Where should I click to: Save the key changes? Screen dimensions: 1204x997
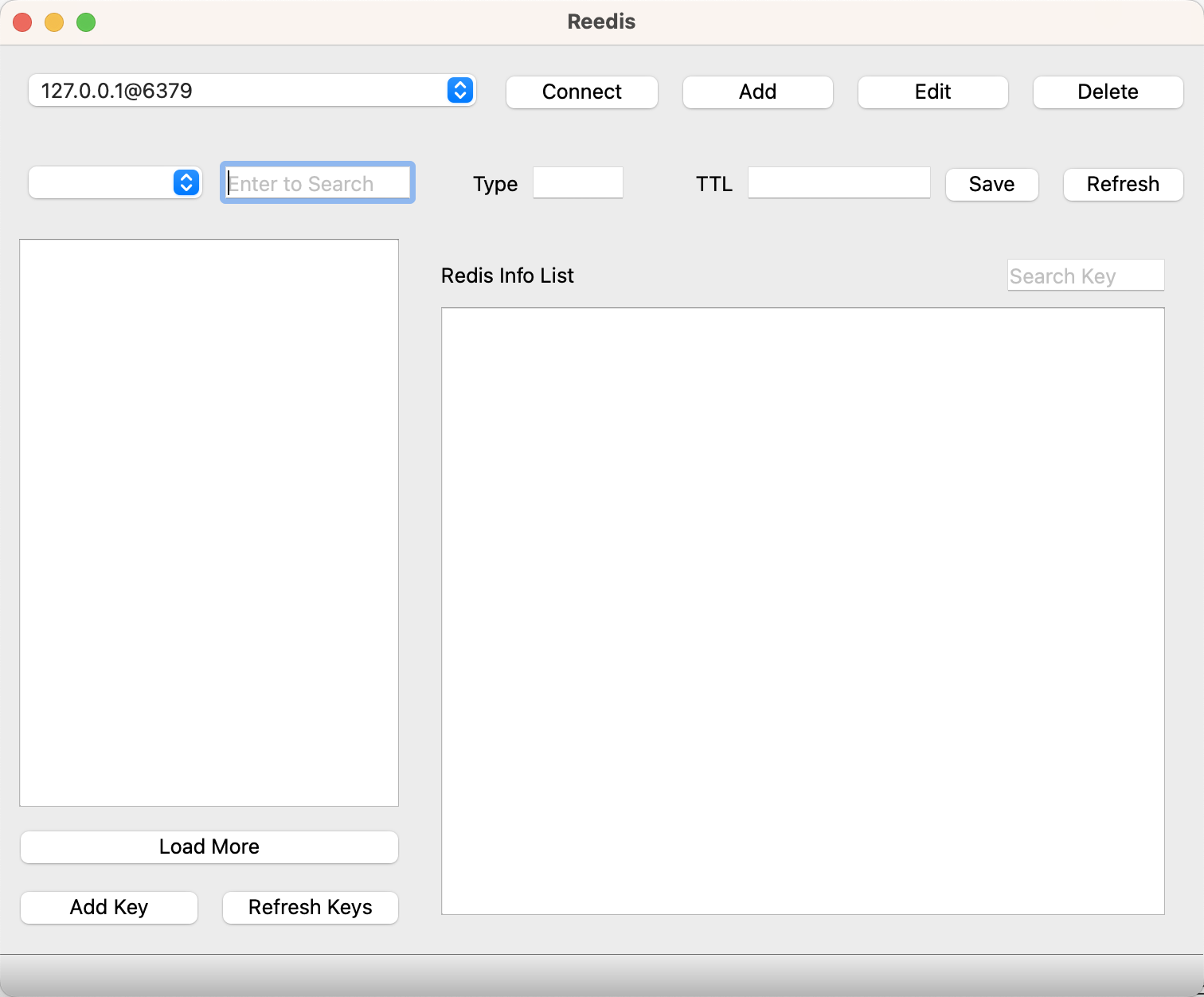pyautogui.click(x=991, y=184)
